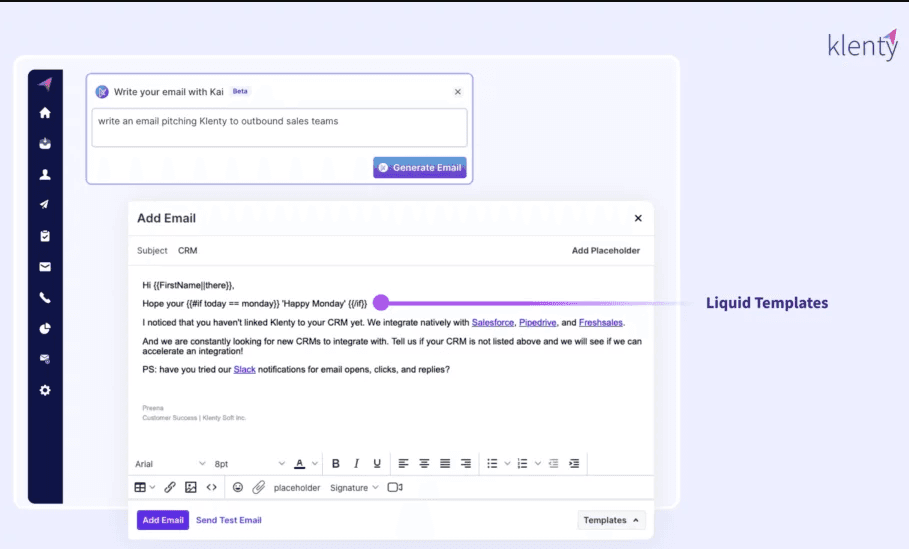Open the Arial font family dropdown

click(x=170, y=464)
